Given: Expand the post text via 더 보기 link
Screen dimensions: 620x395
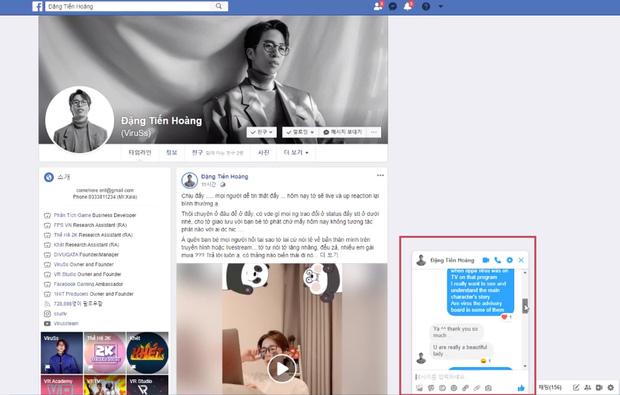Looking at the screenshot, I should pos(329,255).
